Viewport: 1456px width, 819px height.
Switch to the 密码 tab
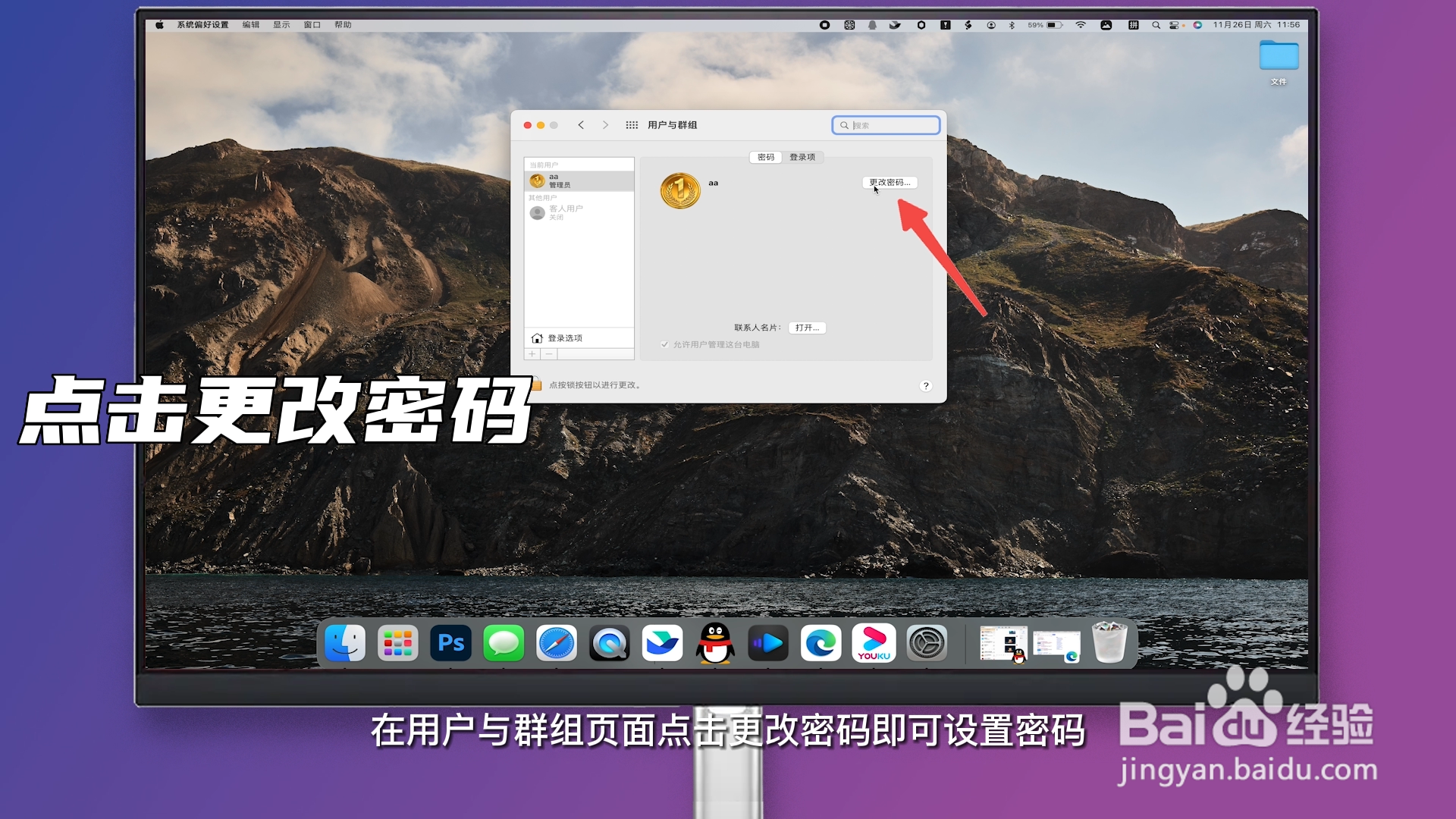click(x=766, y=157)
